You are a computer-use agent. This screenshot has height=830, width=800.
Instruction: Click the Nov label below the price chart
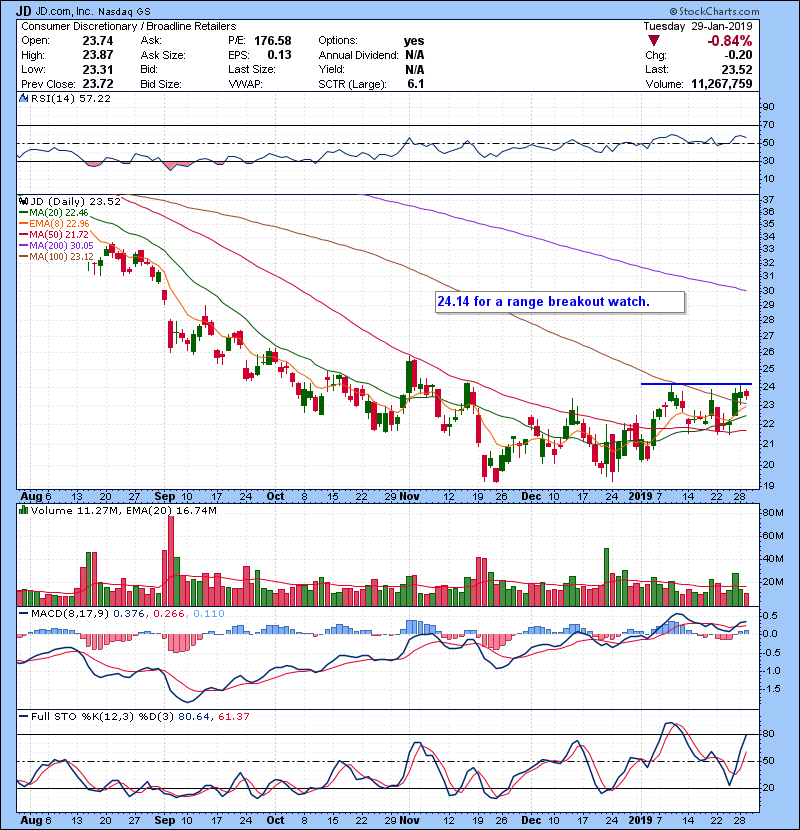[409, 495]
